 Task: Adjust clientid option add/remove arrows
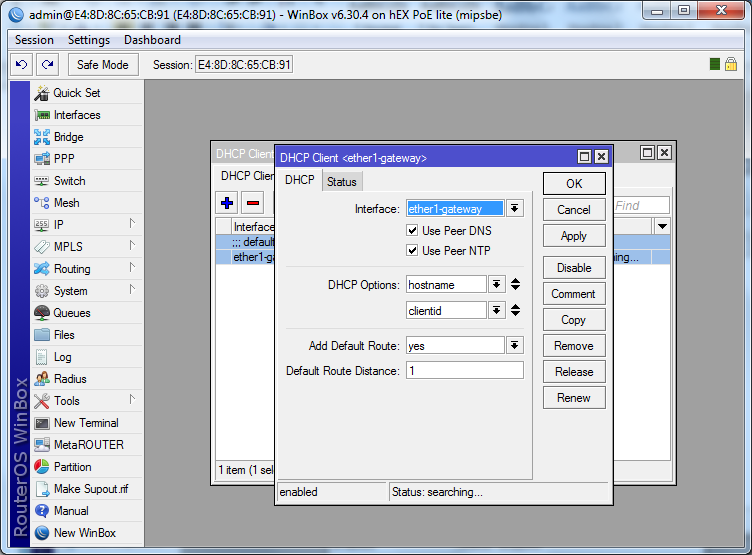(x=516, y=310)
